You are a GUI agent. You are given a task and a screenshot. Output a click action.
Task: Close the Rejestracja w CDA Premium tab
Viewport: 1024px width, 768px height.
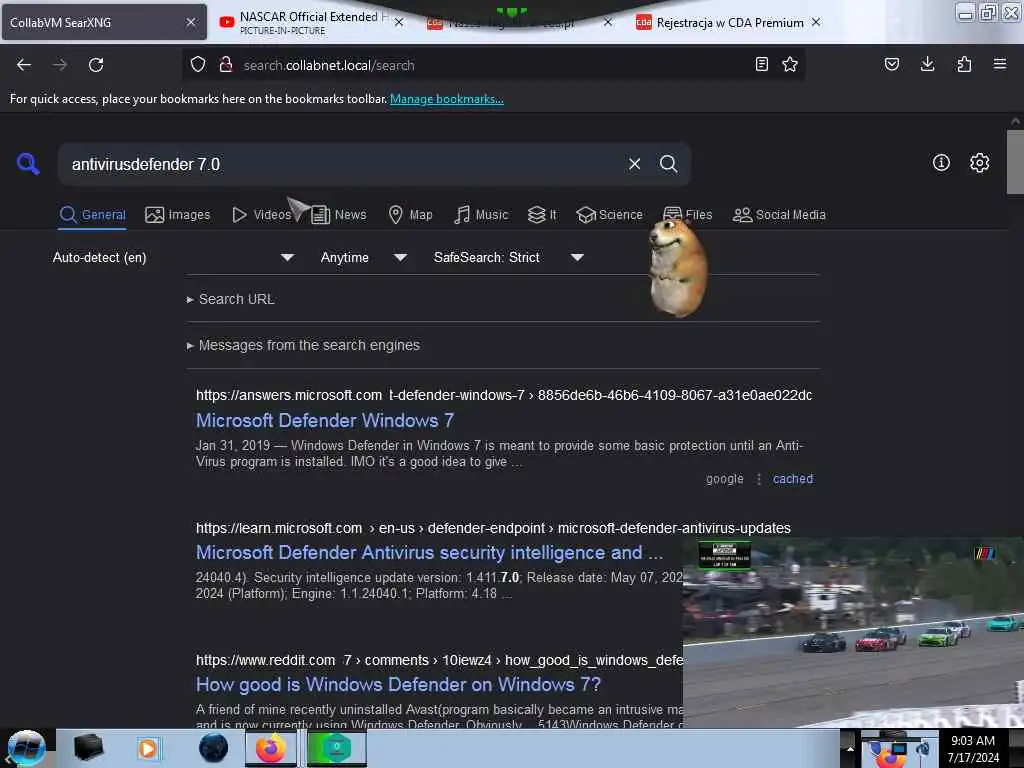point(816,22)
